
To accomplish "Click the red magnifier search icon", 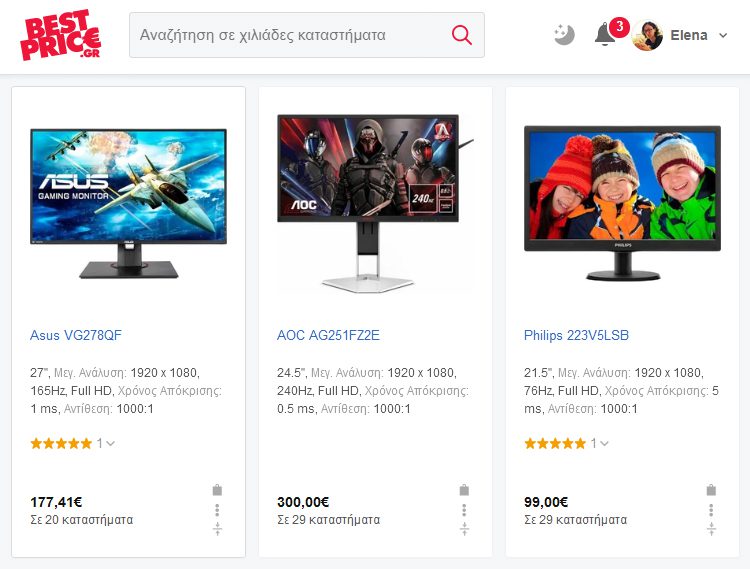I will pyautogui.click(x=462, y=35).
